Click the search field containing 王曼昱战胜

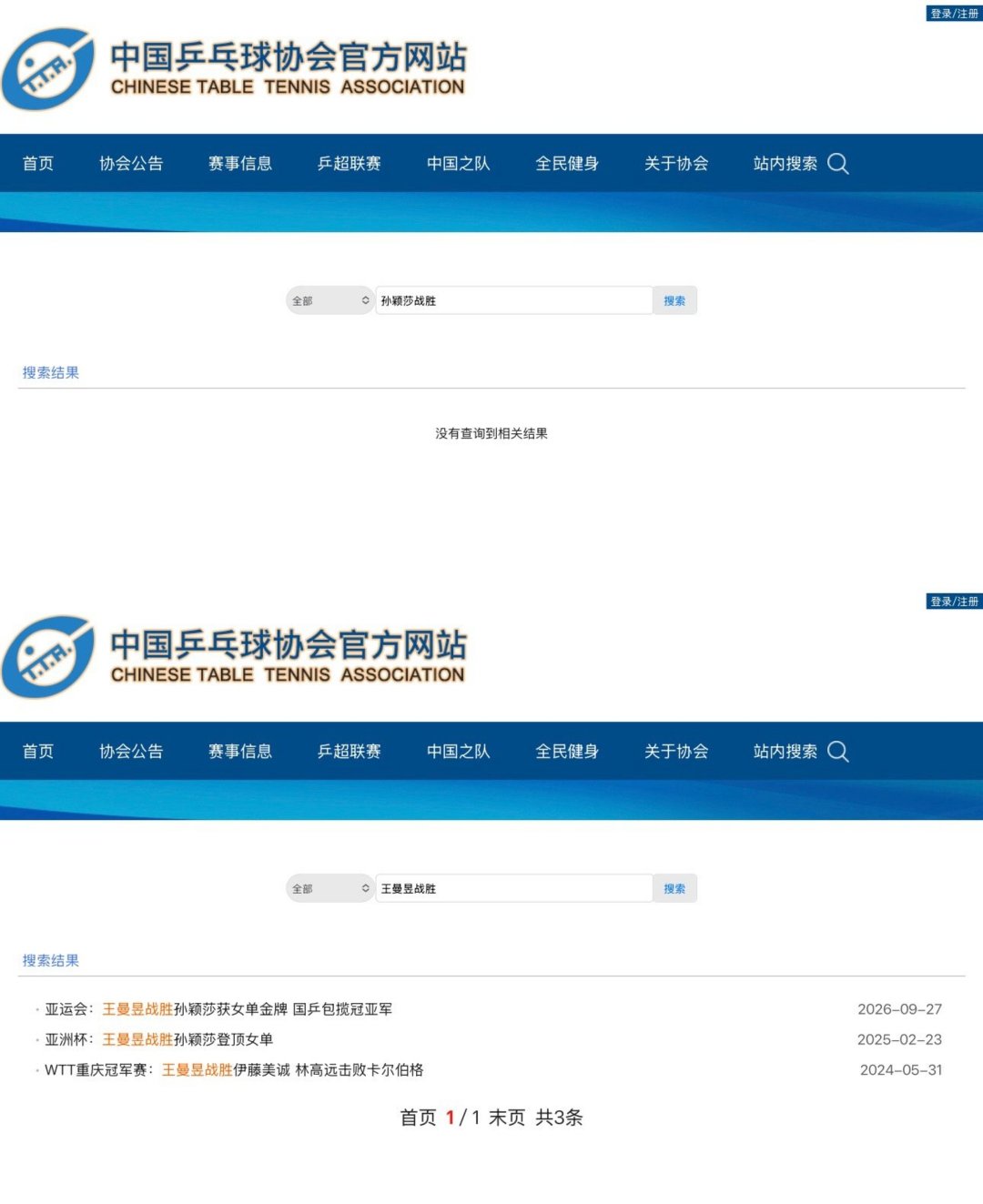click(x=514, y=888)
